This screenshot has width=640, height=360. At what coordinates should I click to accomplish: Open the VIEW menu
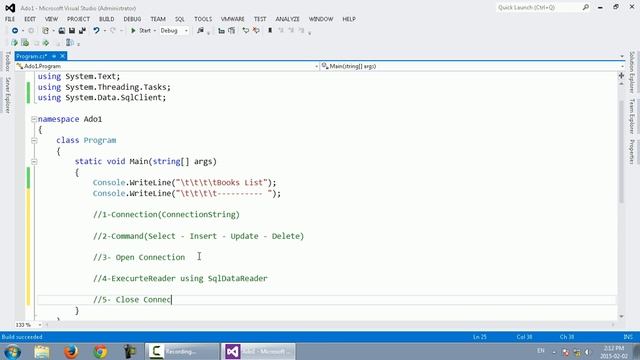coord(51,19)
